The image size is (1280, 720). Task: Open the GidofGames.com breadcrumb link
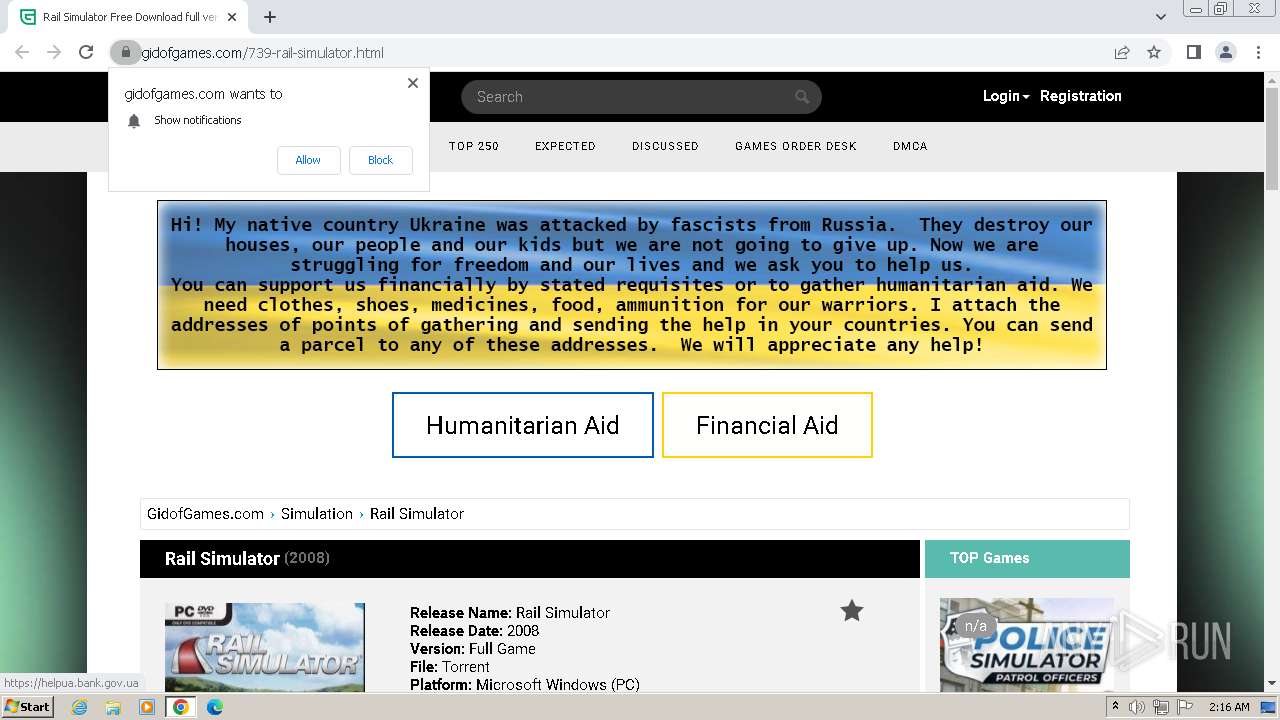click(x=205, y=513)
